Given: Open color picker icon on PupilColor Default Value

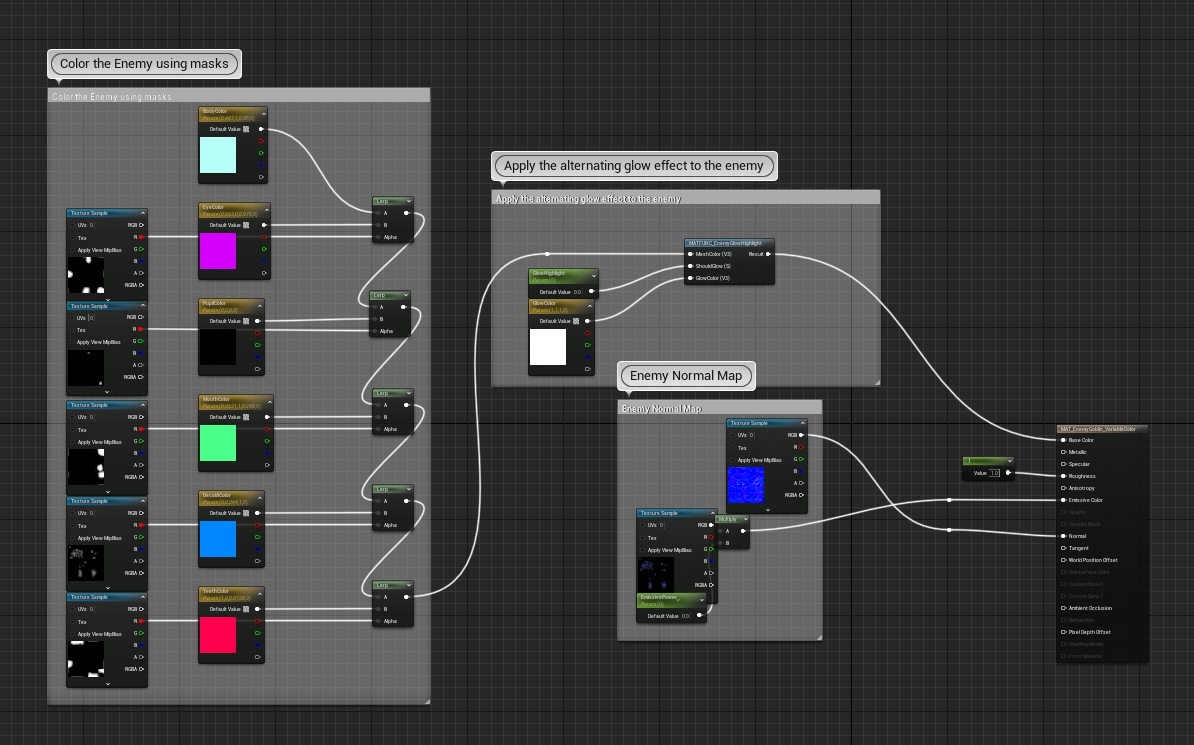Looking at the screenshot, I should (246, 321).
